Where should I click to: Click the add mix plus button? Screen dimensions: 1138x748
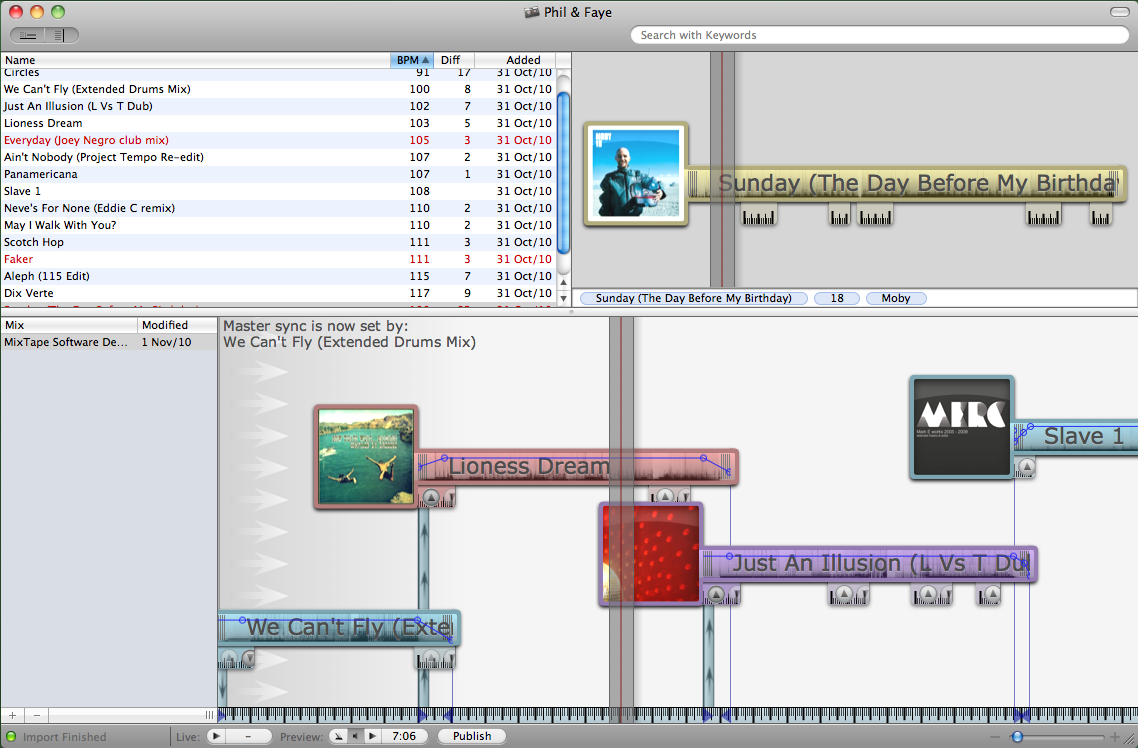coord(12,715)
